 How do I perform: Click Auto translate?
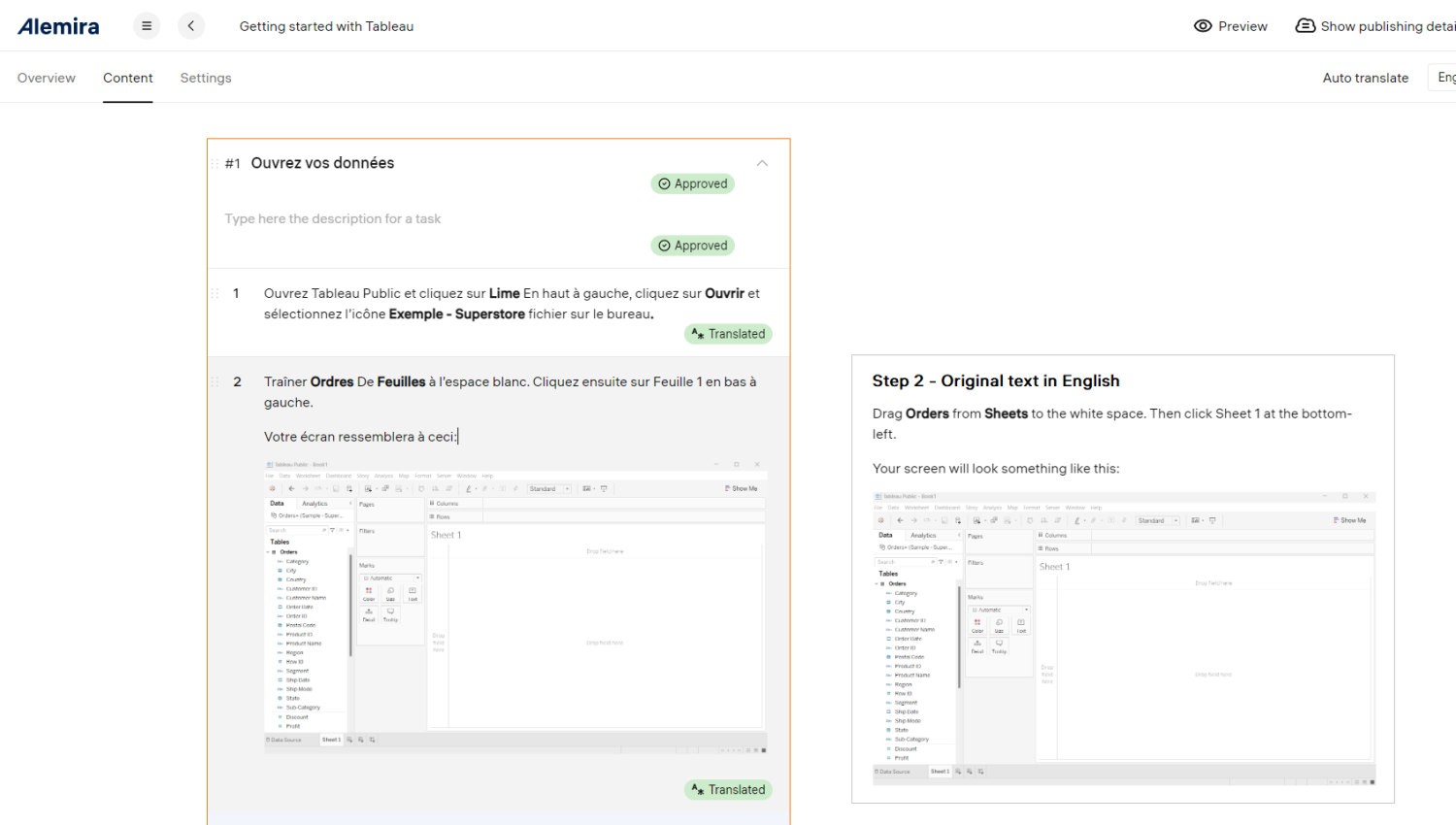coord(1365,78)
